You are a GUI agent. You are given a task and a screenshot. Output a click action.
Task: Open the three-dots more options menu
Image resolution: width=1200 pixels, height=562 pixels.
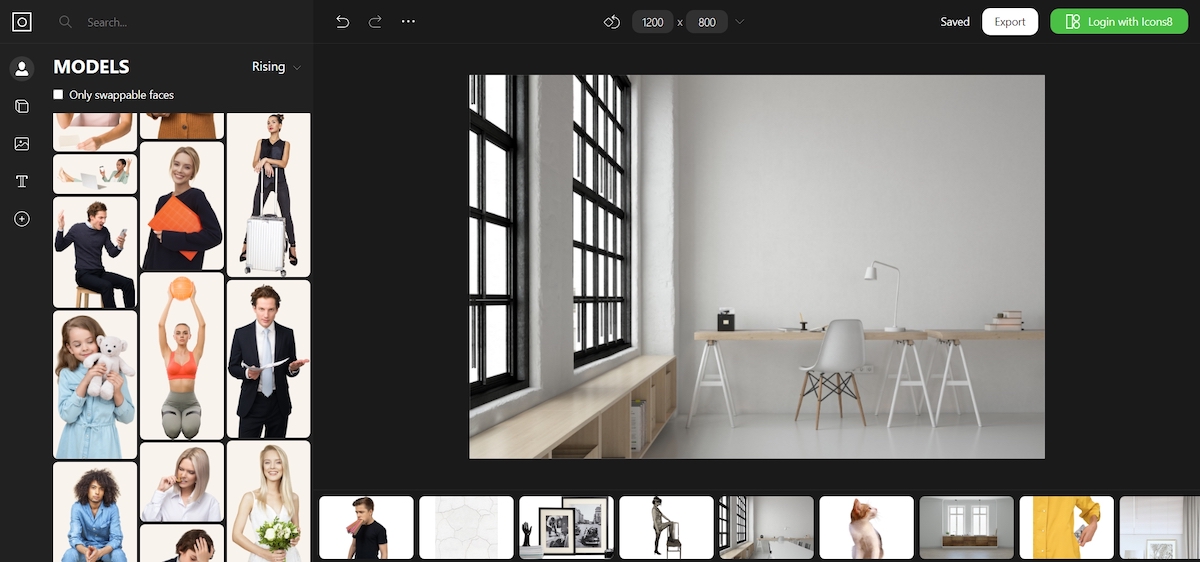(408, 21)
